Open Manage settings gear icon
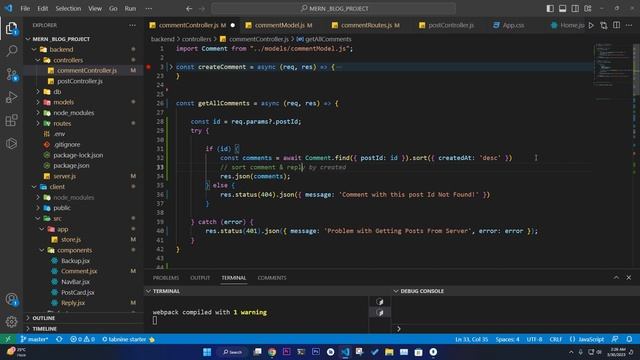Screen dimensions: 640x360 click(x=11, y=322)
